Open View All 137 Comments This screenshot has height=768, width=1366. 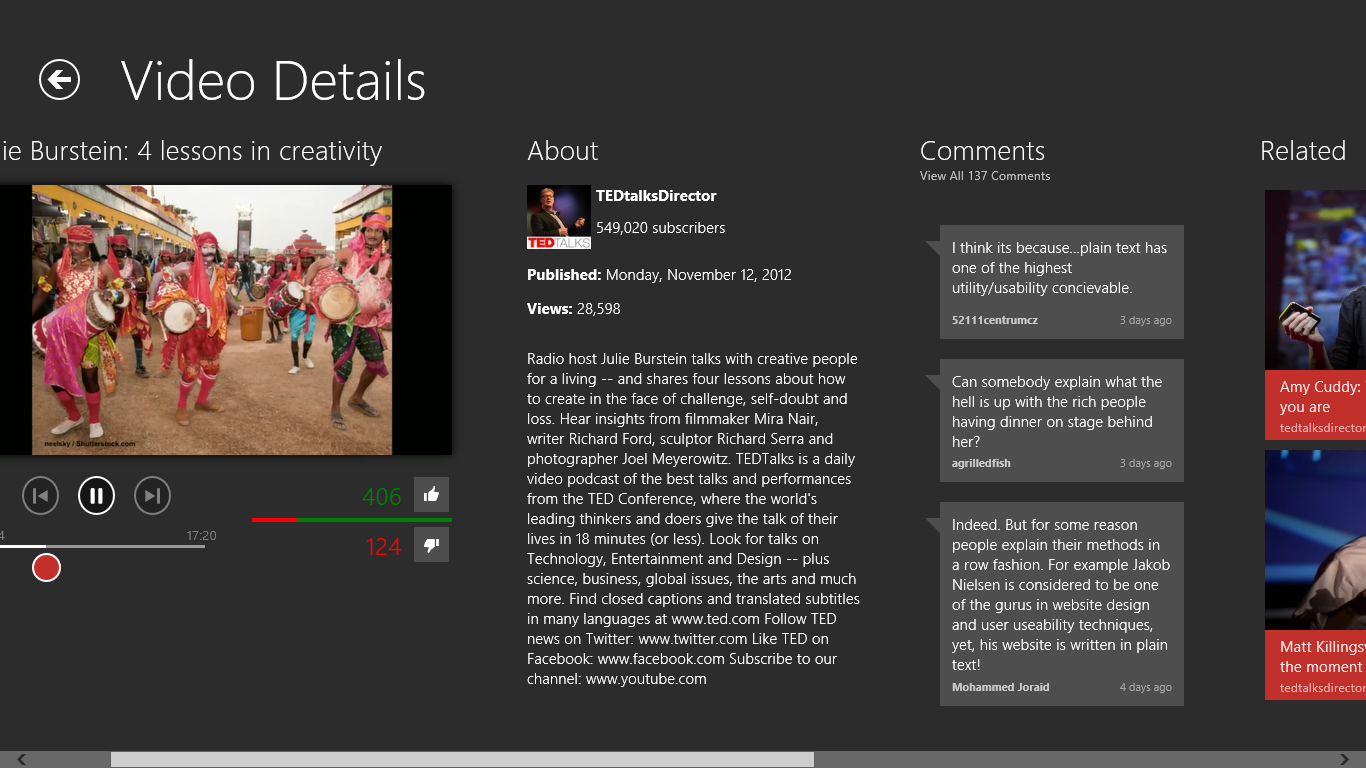(x=985, y=176)
